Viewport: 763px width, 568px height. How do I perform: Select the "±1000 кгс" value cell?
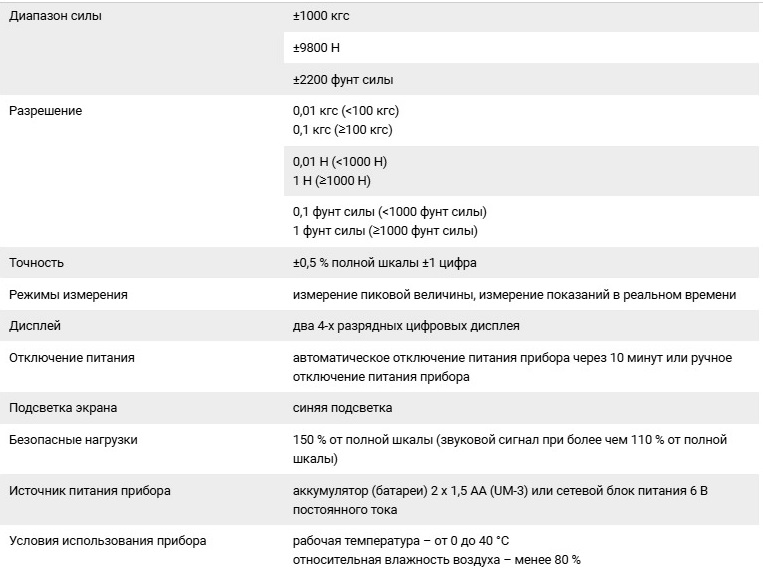[321, 16]
